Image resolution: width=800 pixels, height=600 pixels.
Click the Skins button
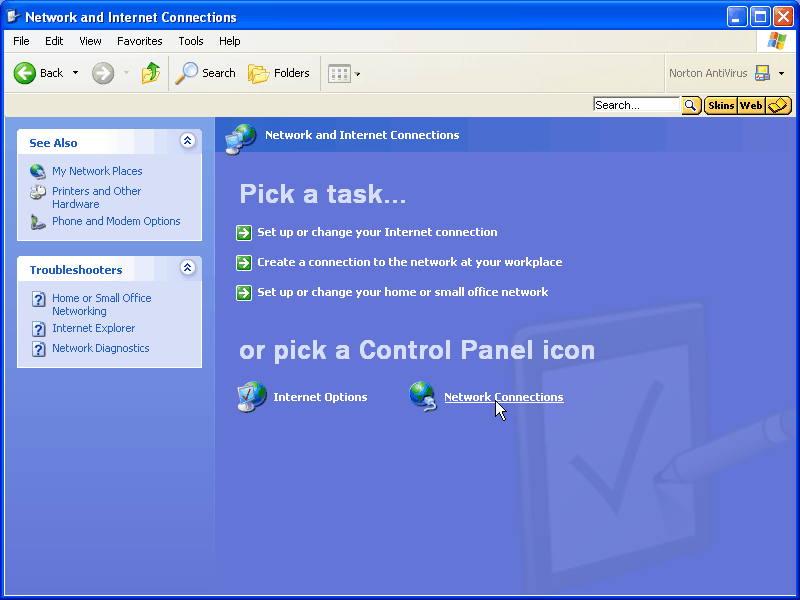pos(720,105)
